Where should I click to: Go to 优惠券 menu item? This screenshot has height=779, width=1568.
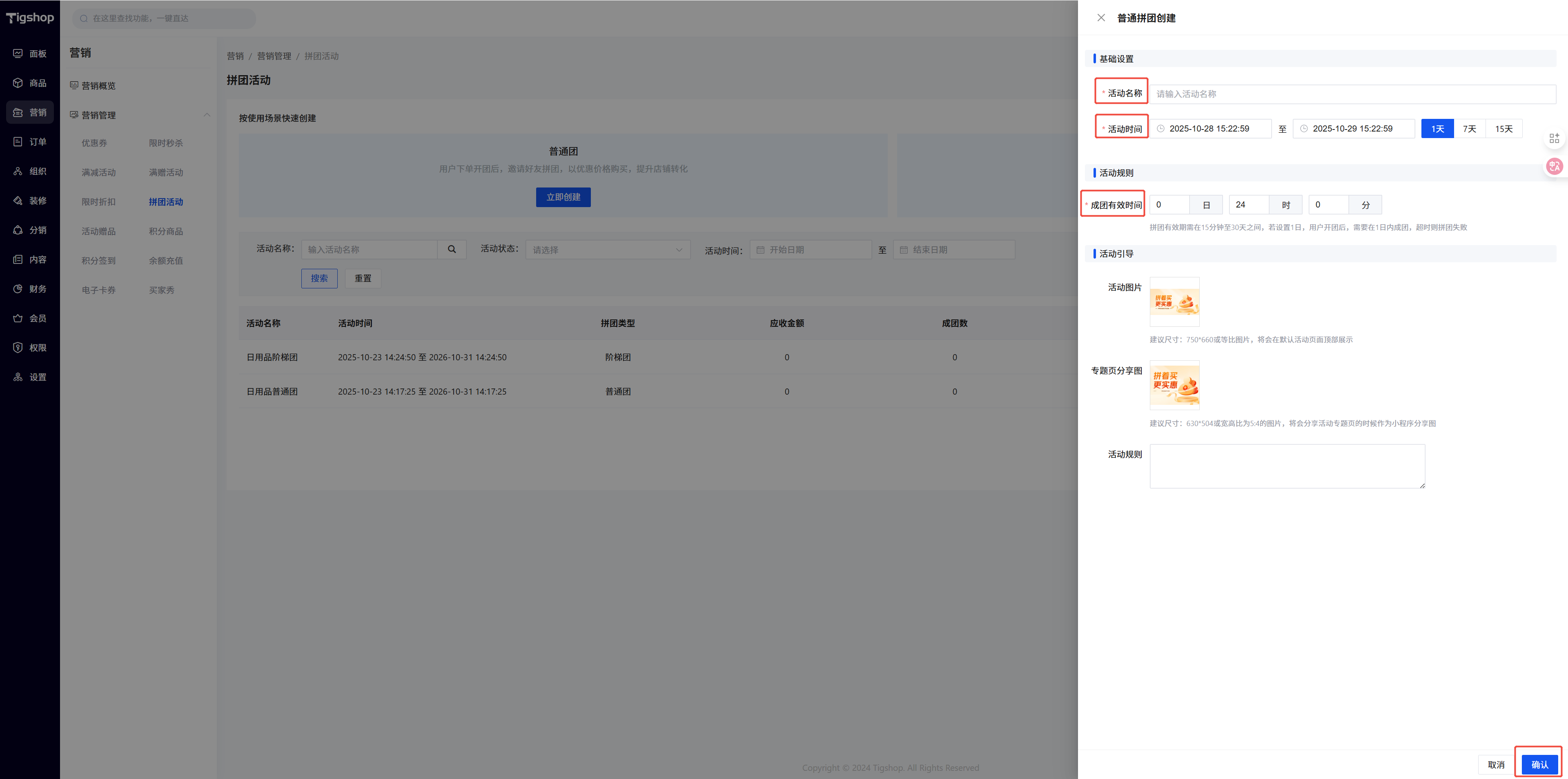click(x=94, y=143)
